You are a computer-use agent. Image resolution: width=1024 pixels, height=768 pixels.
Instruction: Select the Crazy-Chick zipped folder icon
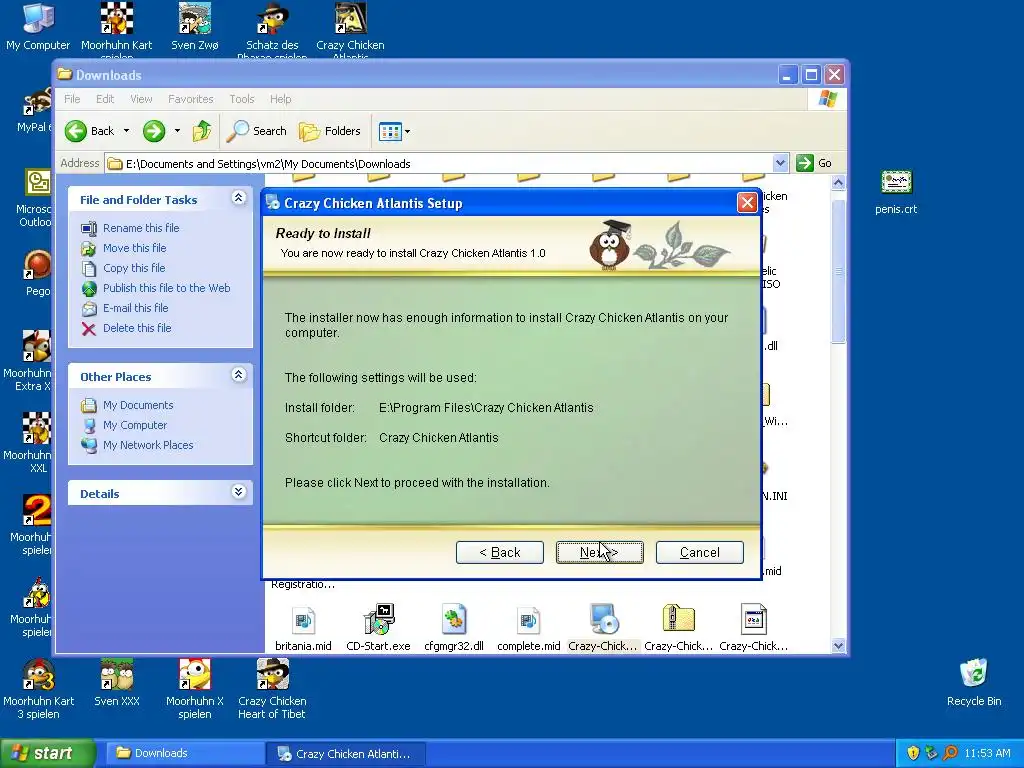click(x=679, y=619)
